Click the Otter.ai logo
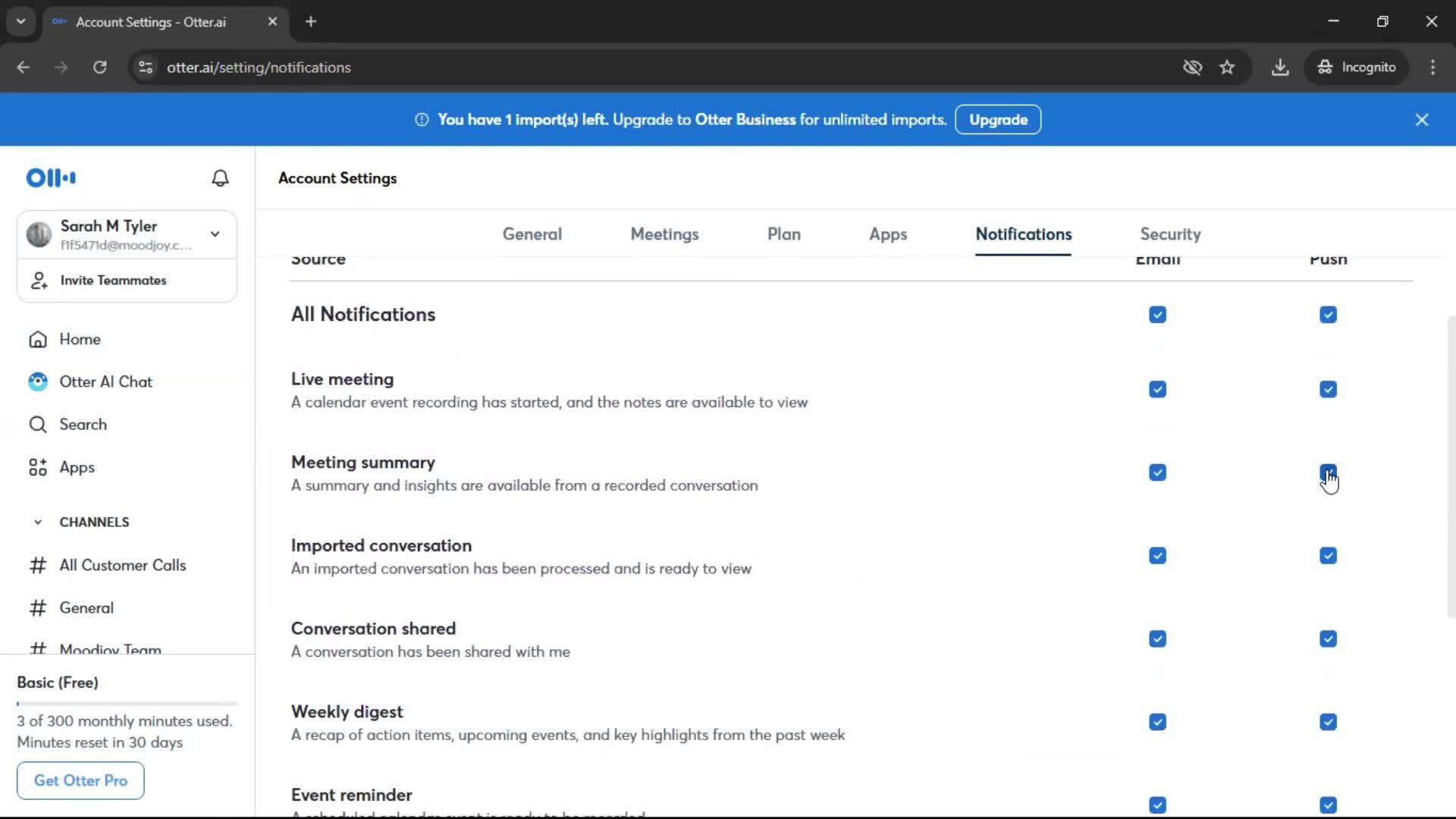Image resolution: width=1456 pixels, height=819 pixels. point(51,178)
